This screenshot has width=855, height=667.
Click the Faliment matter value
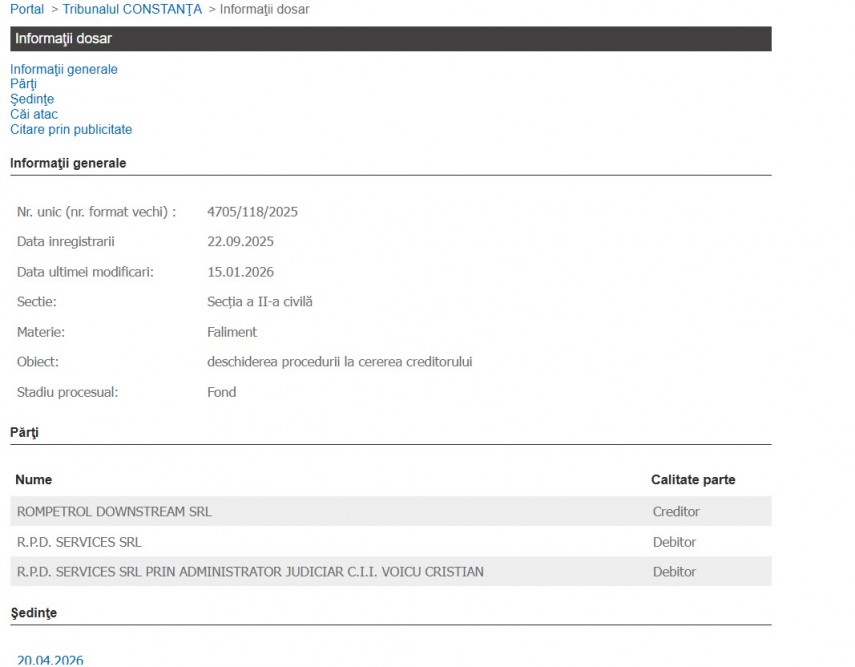point(232,332)
